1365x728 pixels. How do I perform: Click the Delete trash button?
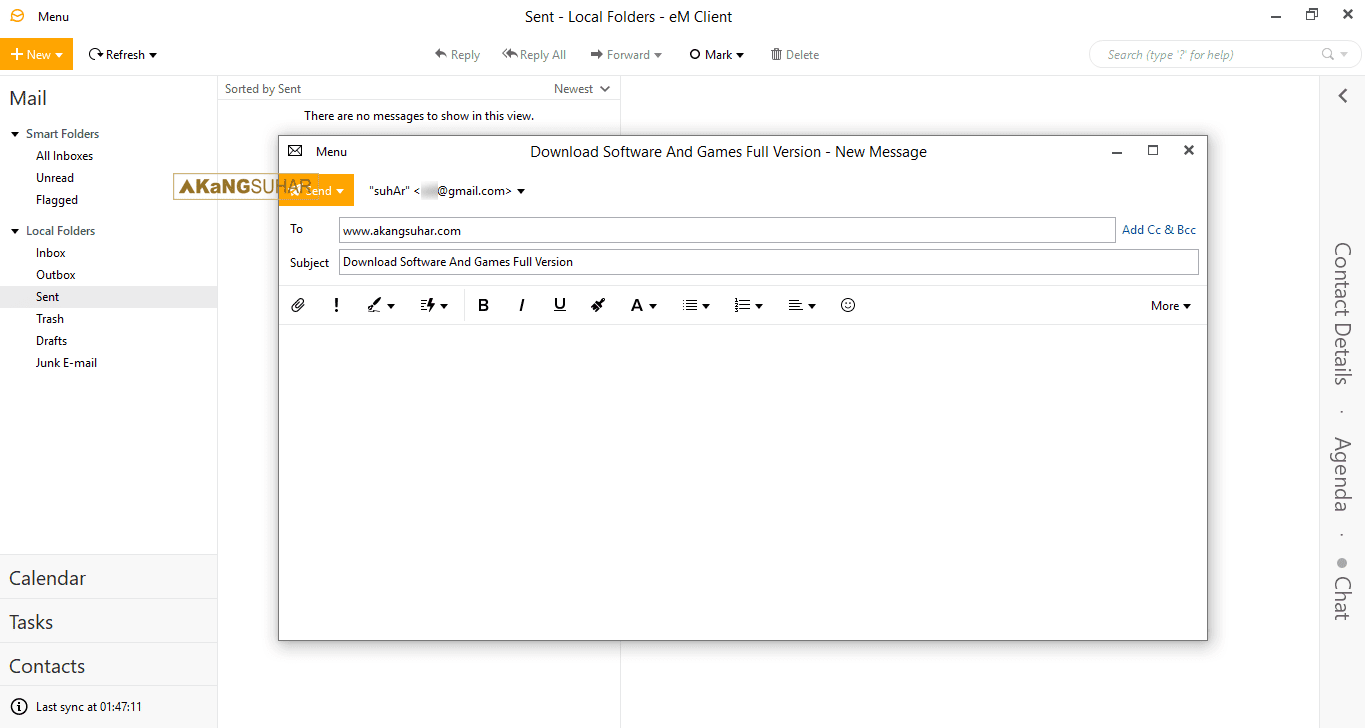pyautogui.click(x=794, y=55)
